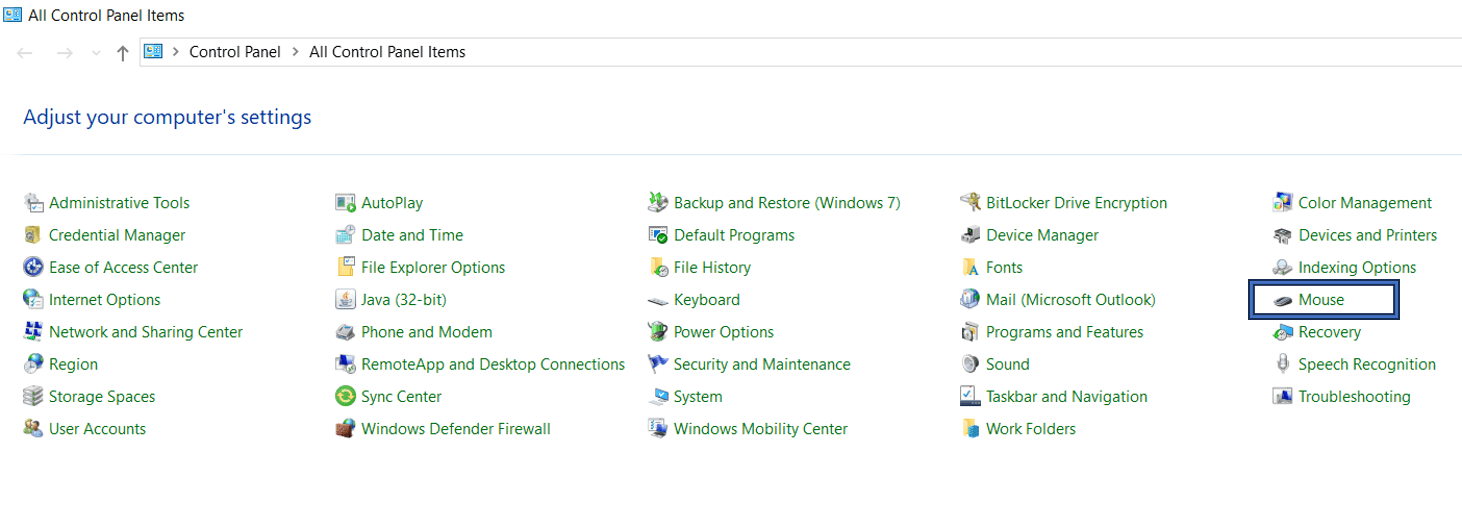The width and height of the screenshot is (1462, 516).
Task: Open the Internet Options globe icon
Action: (33, 299)
